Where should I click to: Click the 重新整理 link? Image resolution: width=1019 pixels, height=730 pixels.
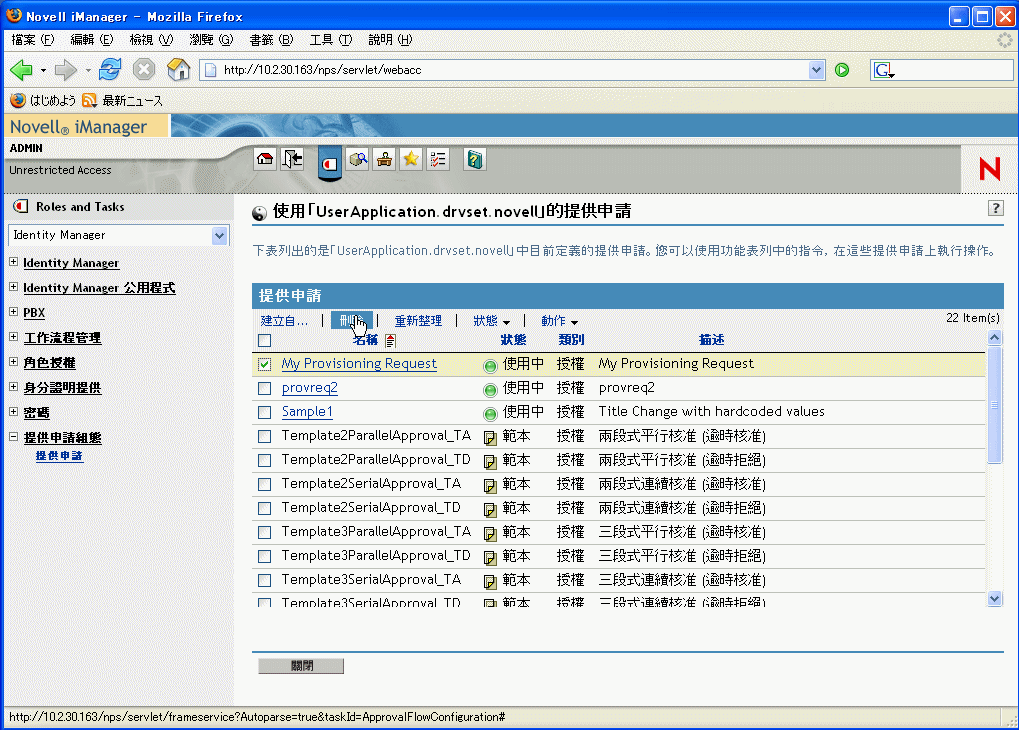coord(418,320)
